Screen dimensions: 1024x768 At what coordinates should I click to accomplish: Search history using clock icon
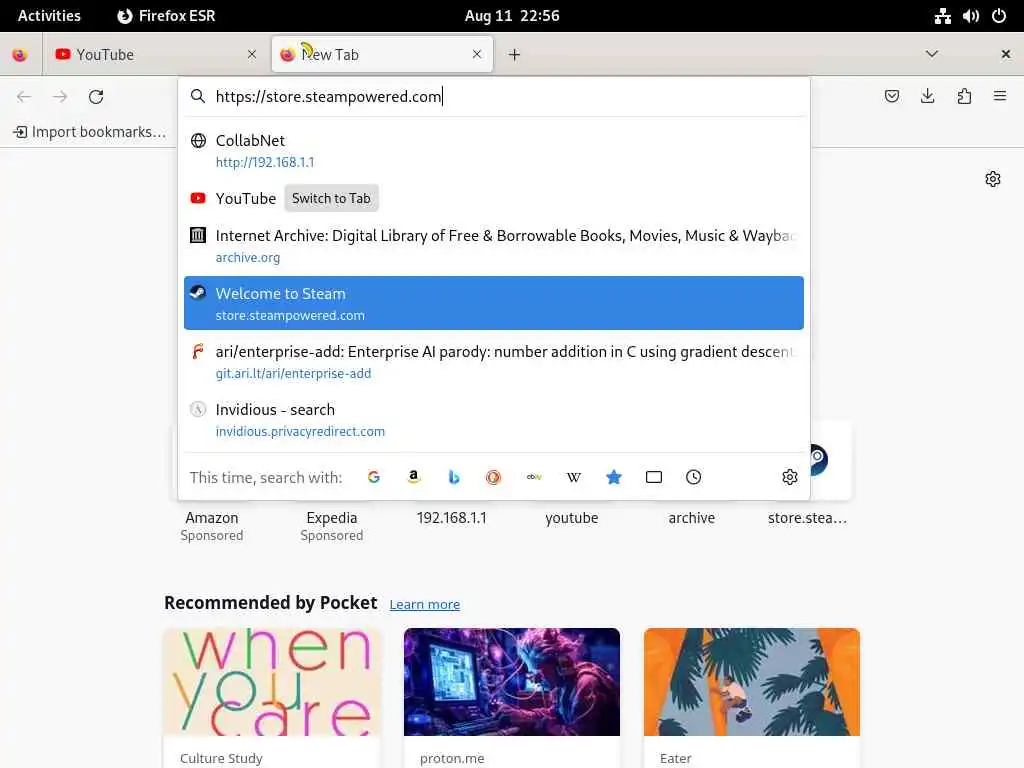click(694, 477)
